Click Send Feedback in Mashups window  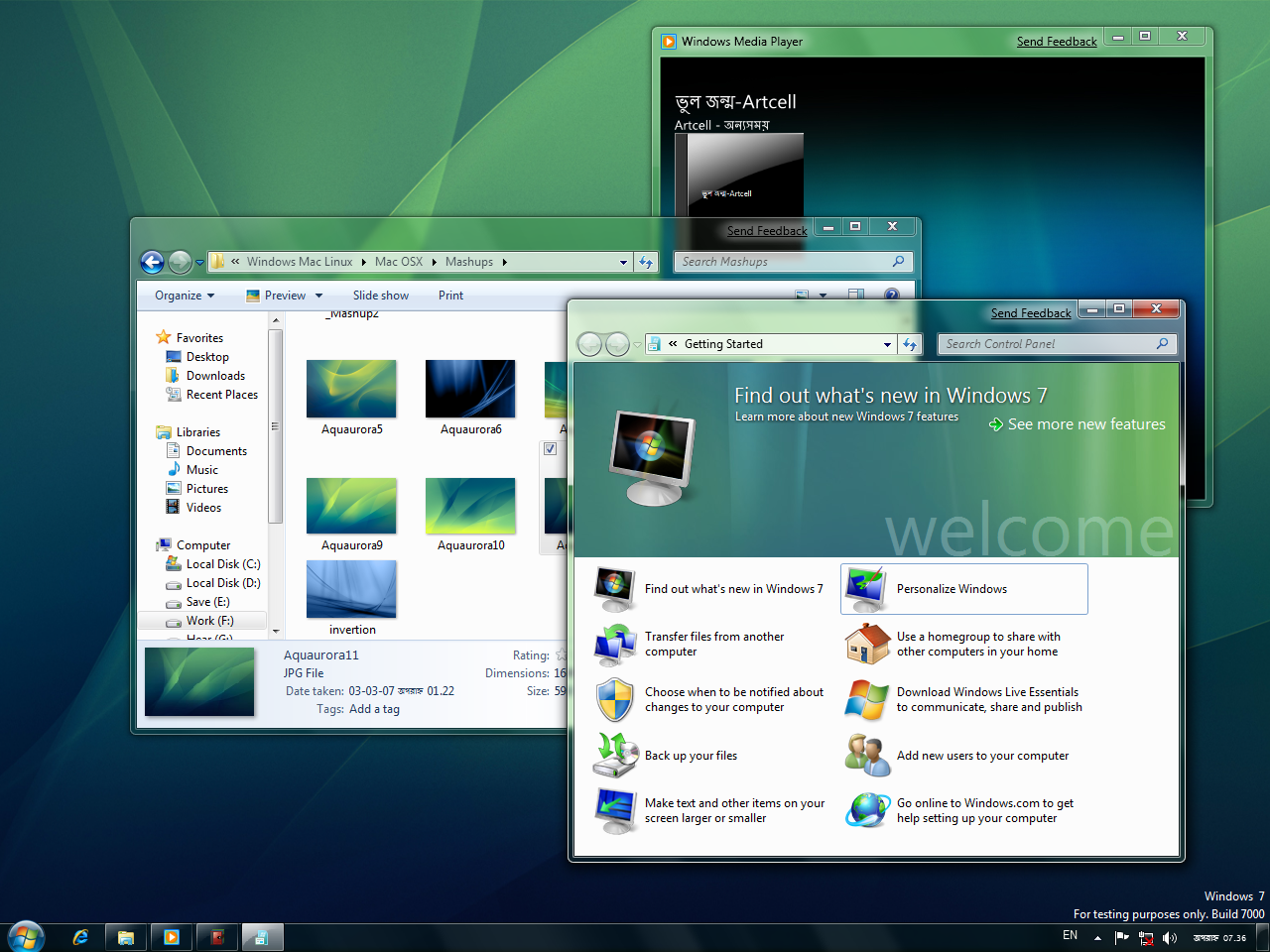coord(767,231)
